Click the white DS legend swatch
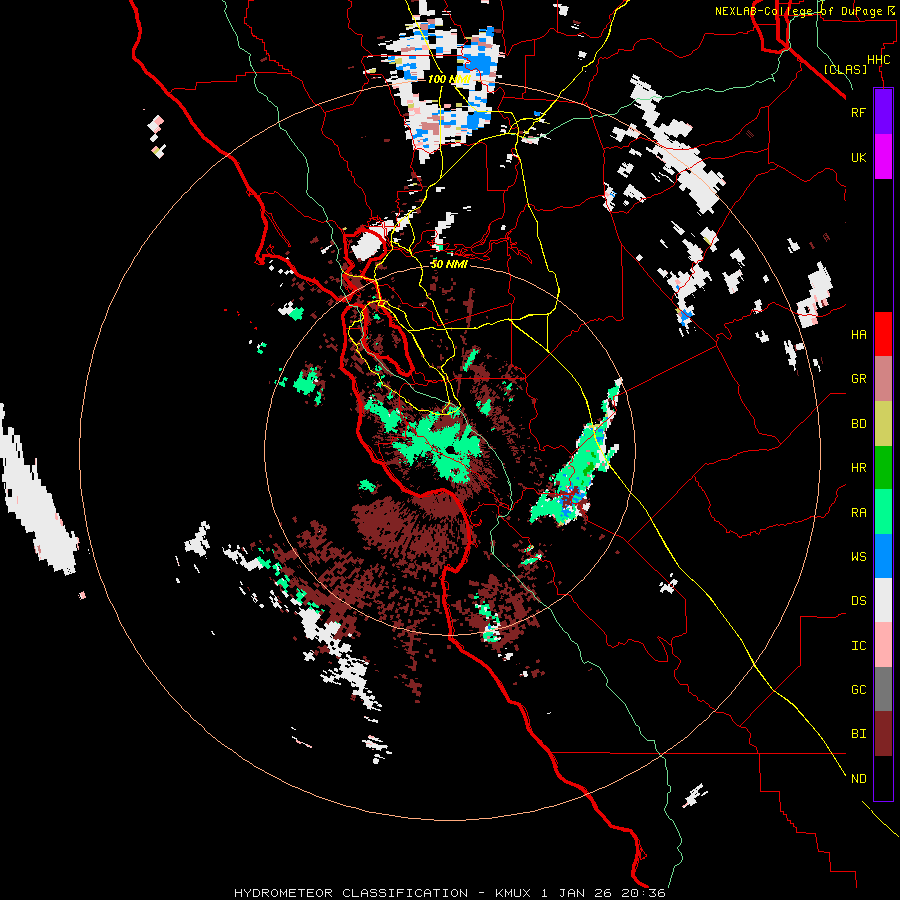The width and height of the screenshot is (900, 900). (883, 600)
